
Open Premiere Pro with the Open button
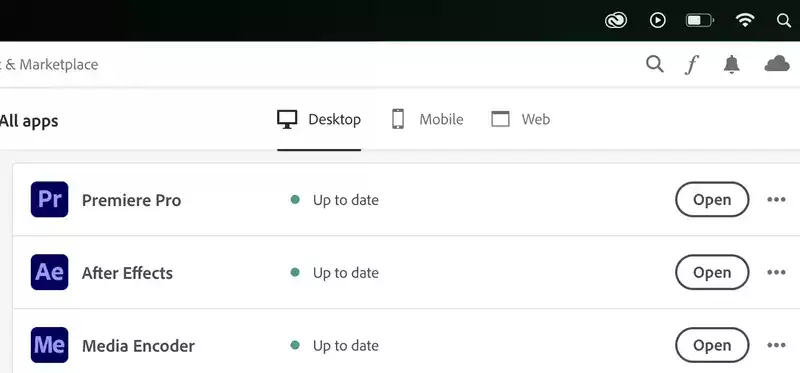(712, 200)
